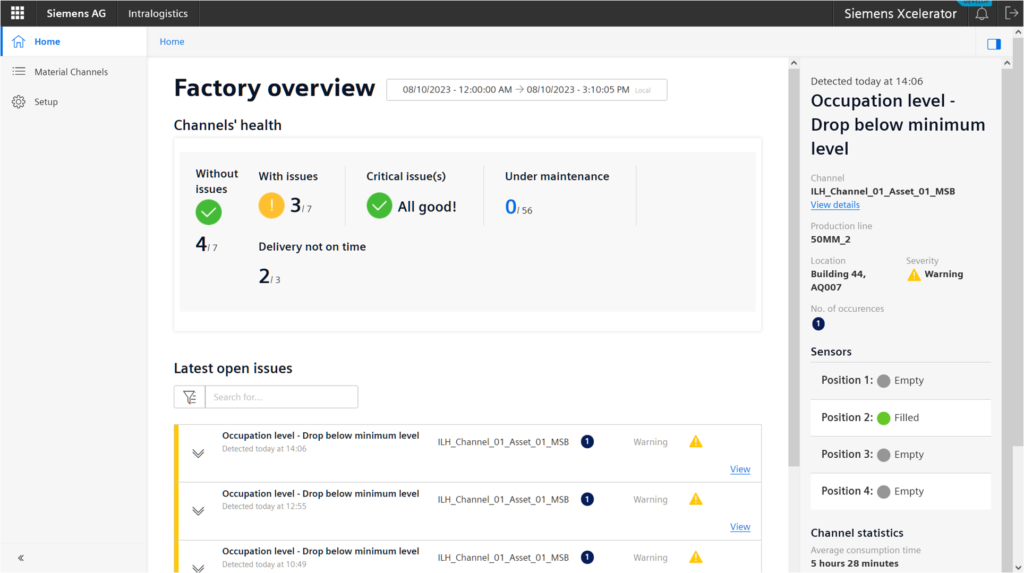The image size is (1024, 573).
Task: Click occurrence badge of 10:49 issue
Action: click(587, 557)
